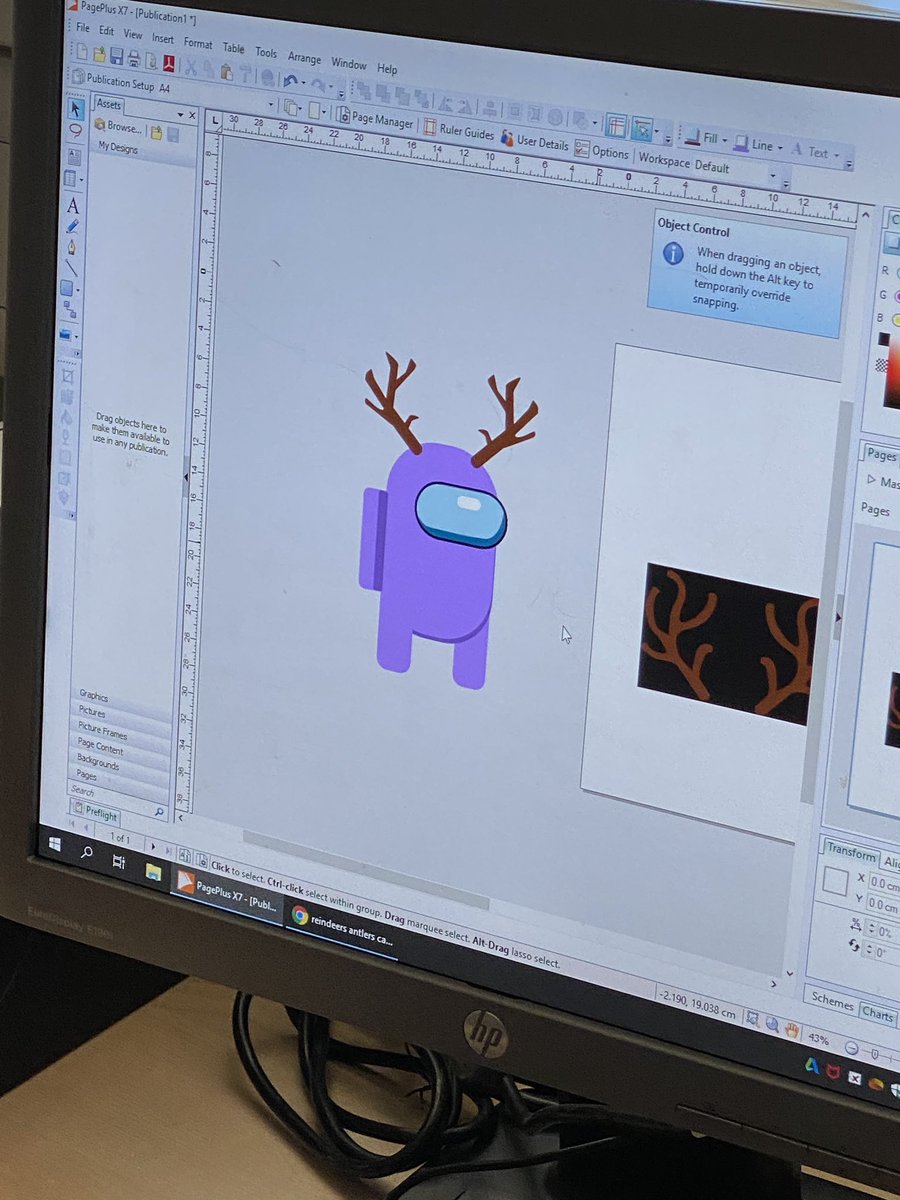The width and height of the screenshot is (900, 1200).
Task: Click Browse in the Assets panel
Action: click(x=118, y=127)
